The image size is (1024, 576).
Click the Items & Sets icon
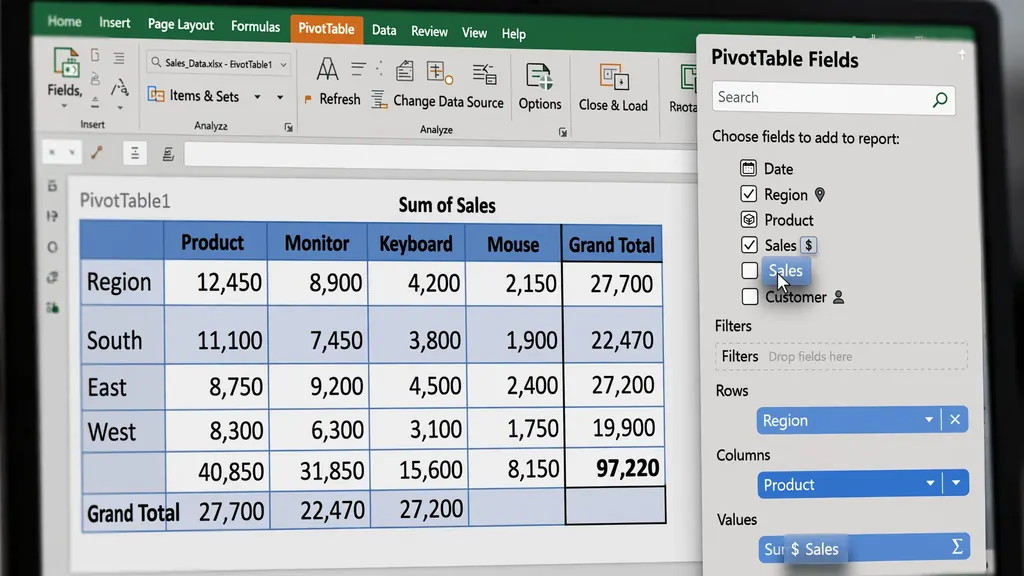click(156, 95)
